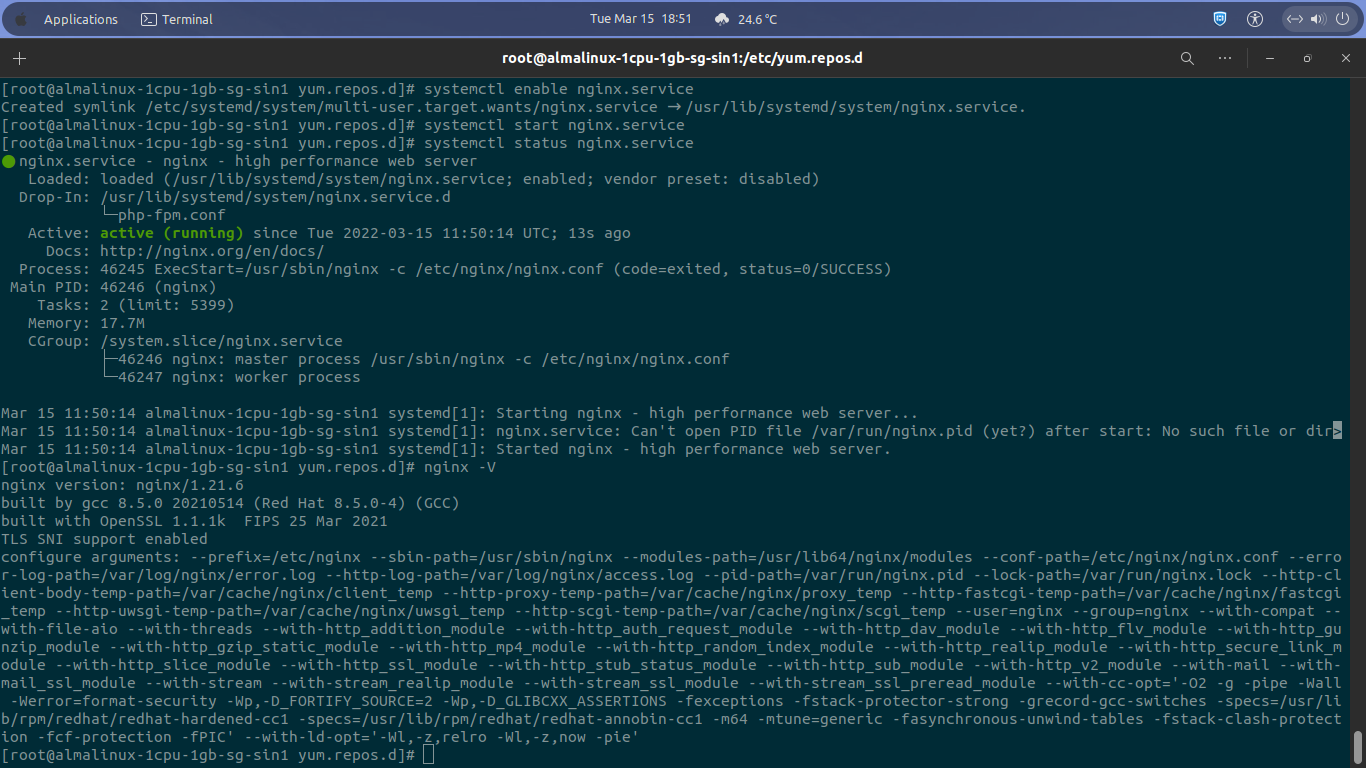Click the cursor at the last prompt
The width and height of the screenshot is (1366, 768).
[x=429, y=755]
